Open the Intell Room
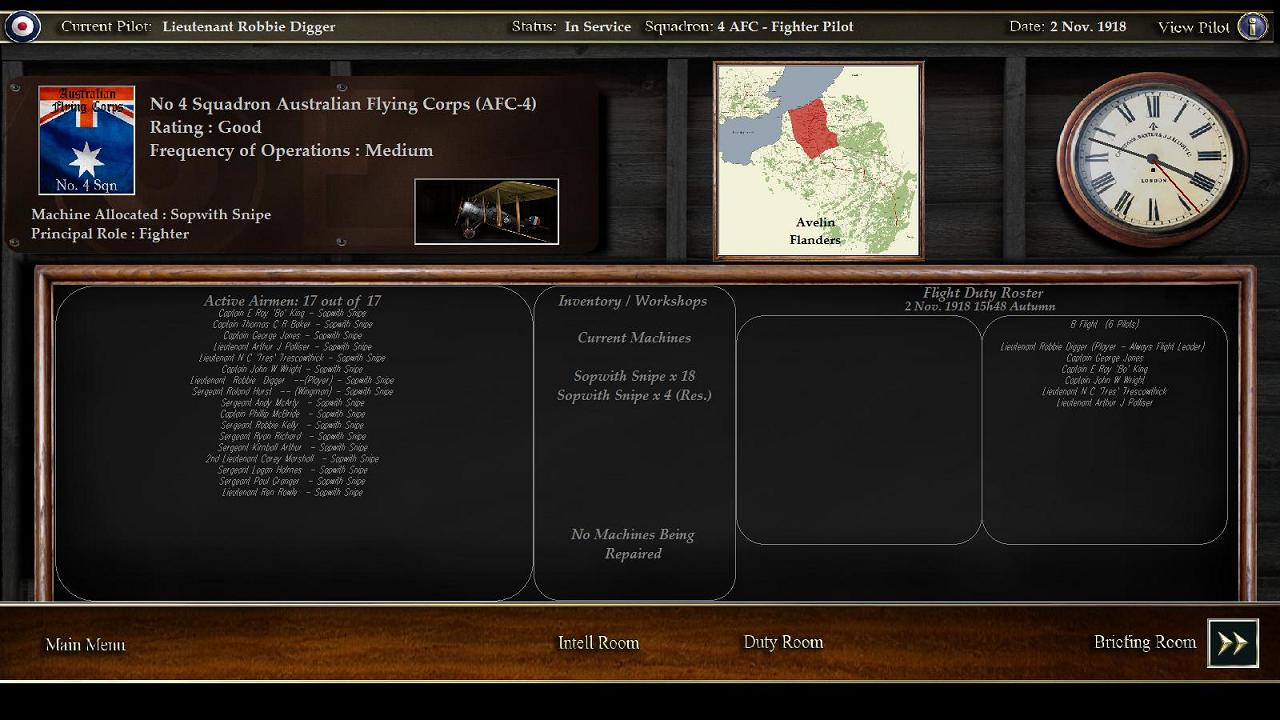This screenshot has width=1280, height=720. pyautogui.click(x=598, y=643)
